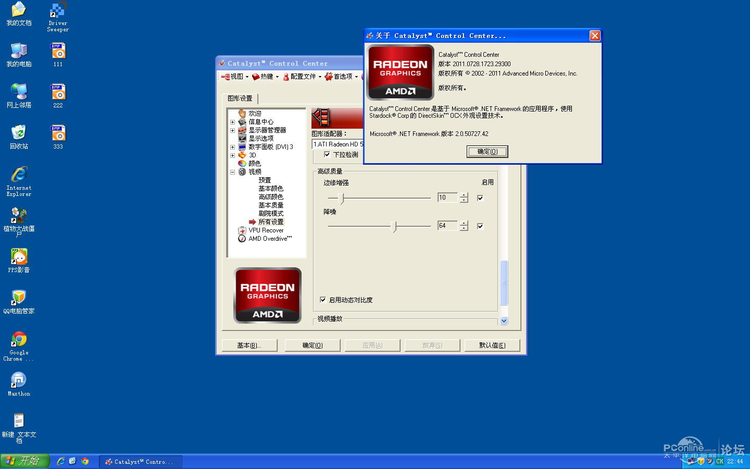Click the 开始 Start button
Image resolution: width=750 pixels, height=469 pixels.
[x=24, y=461]
